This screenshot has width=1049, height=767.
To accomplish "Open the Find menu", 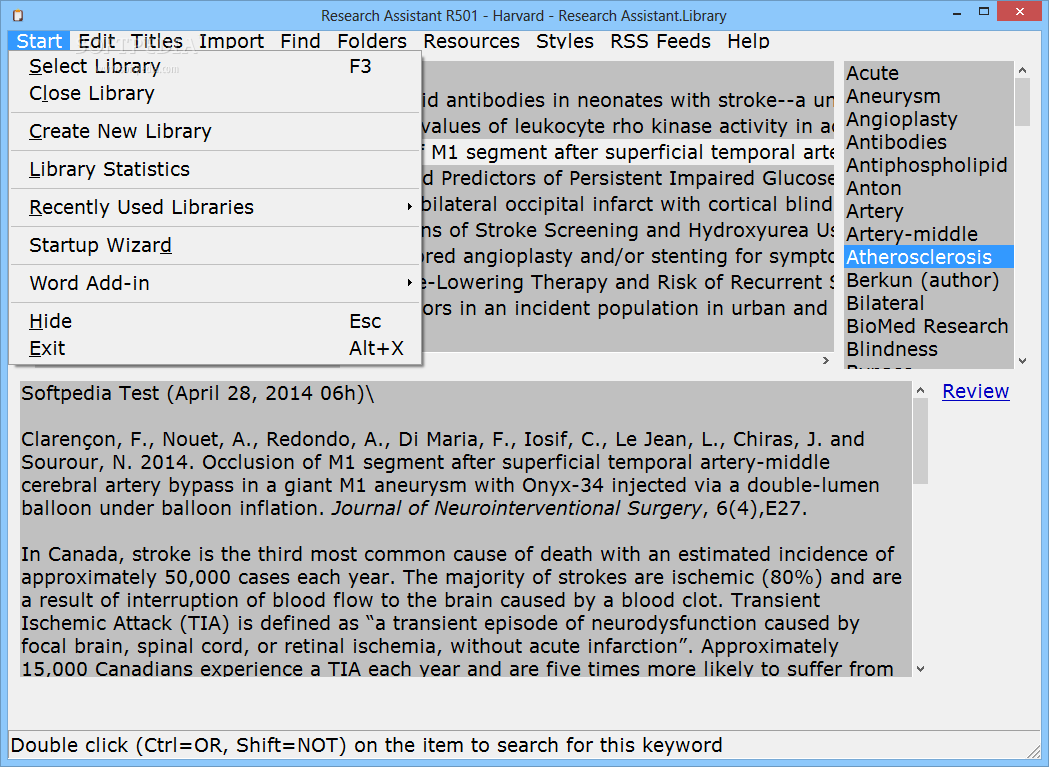I will tap(300, 41).
